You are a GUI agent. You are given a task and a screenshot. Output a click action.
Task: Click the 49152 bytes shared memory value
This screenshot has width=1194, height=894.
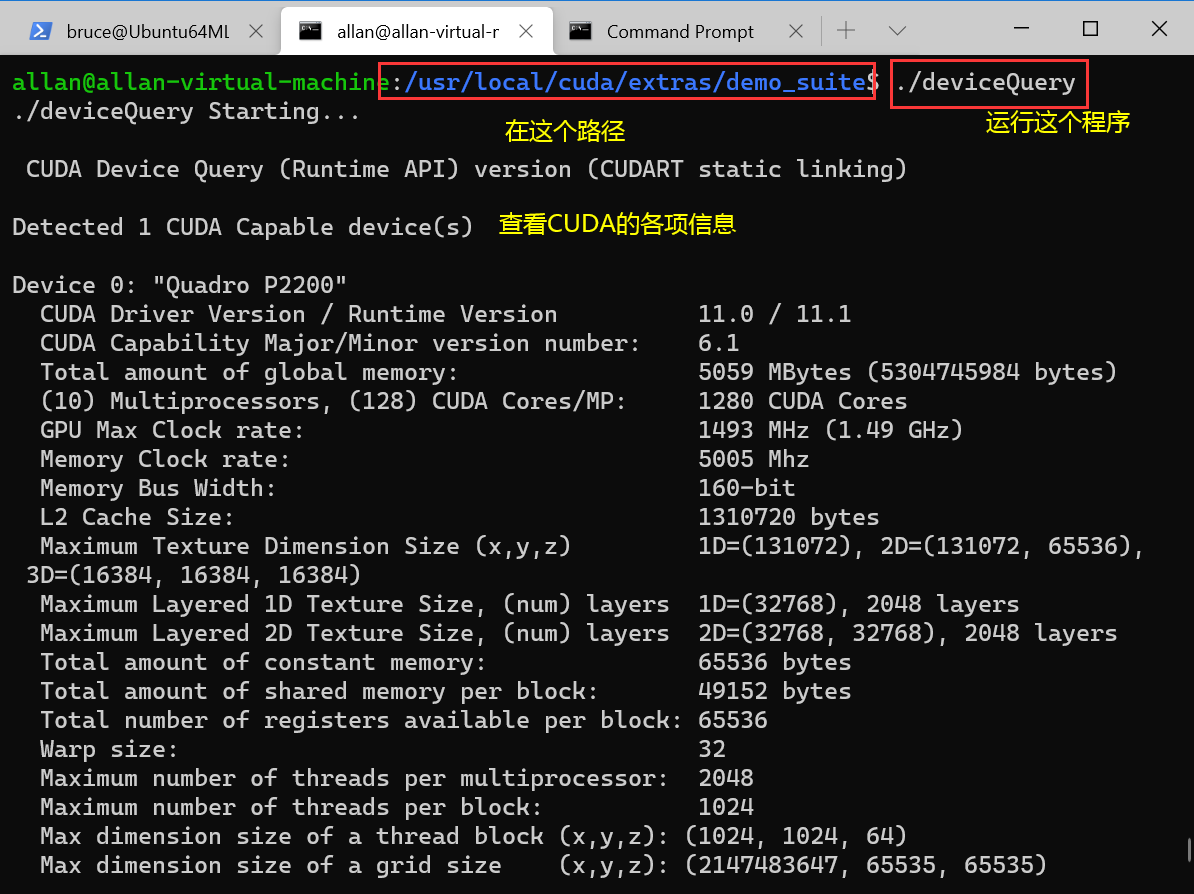pos(774,691)
